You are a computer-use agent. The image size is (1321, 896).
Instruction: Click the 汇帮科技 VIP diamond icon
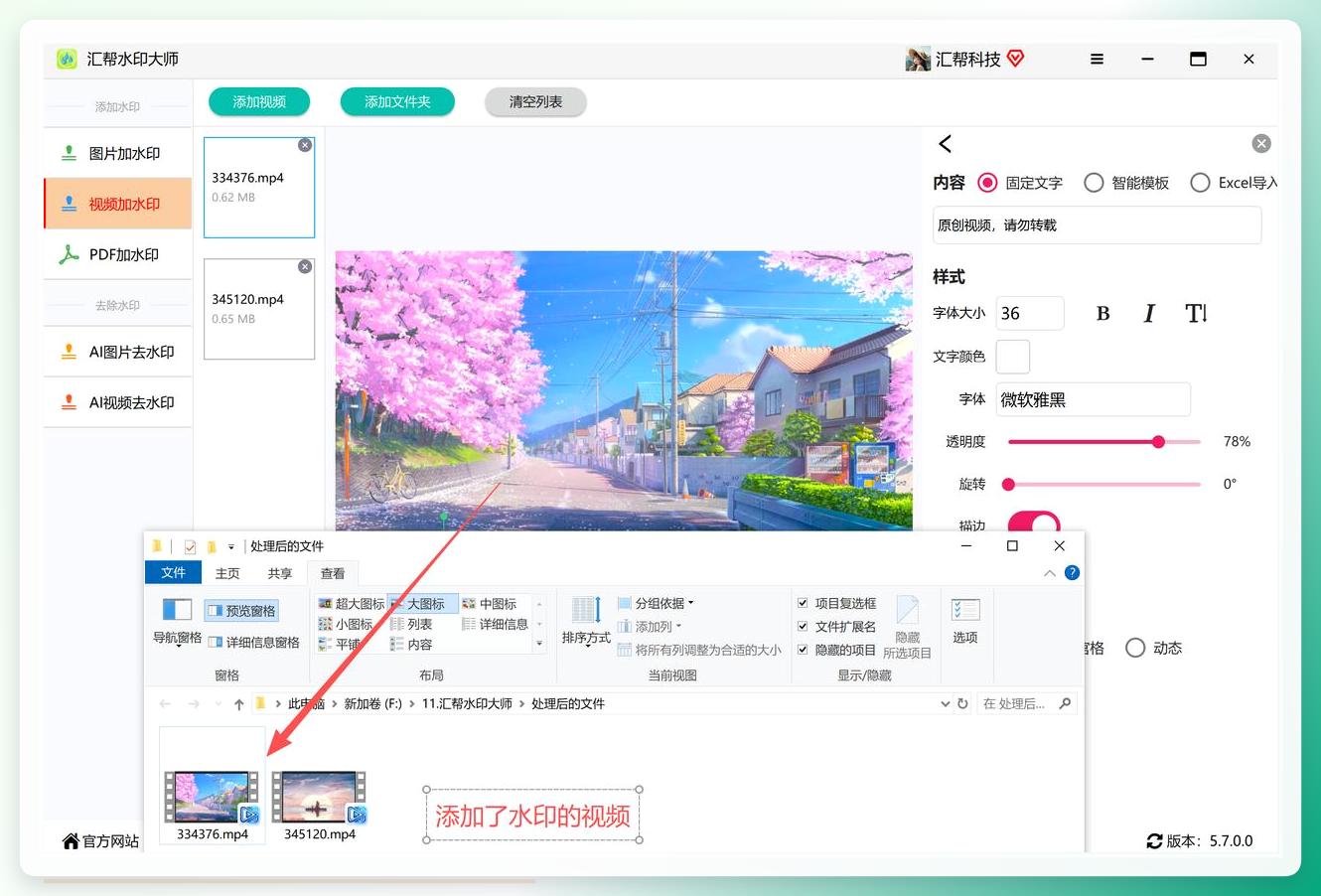tap(1015, 59)
